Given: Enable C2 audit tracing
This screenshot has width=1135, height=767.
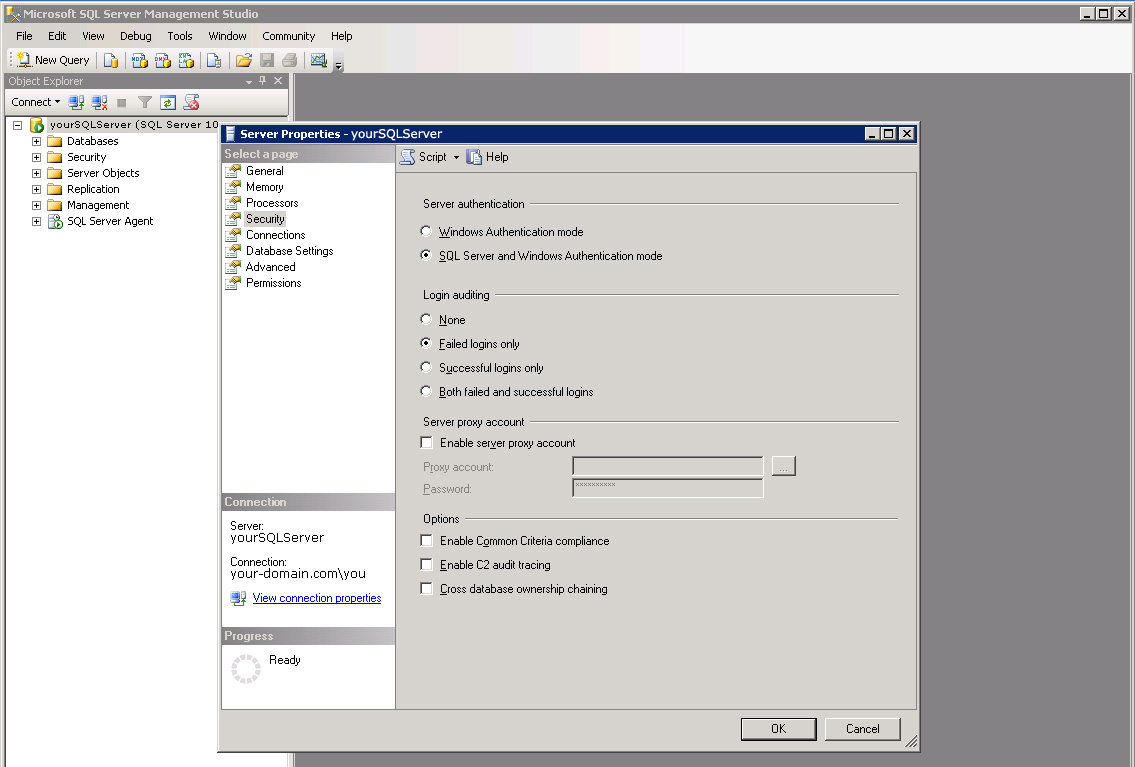Looking at the screenshot, I should 426,564.
